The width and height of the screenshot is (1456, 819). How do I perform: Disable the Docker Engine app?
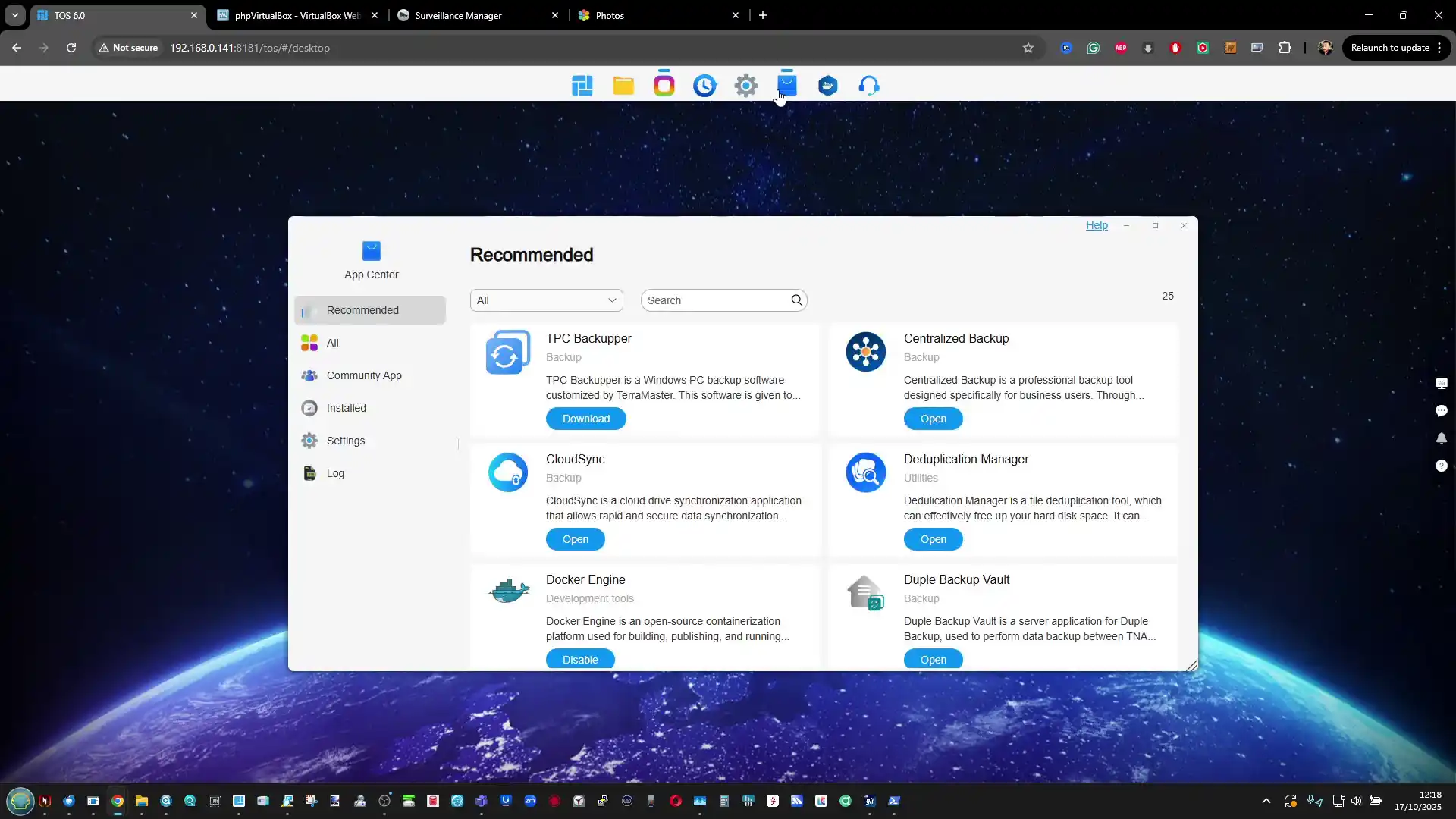[x=580, y=660]
